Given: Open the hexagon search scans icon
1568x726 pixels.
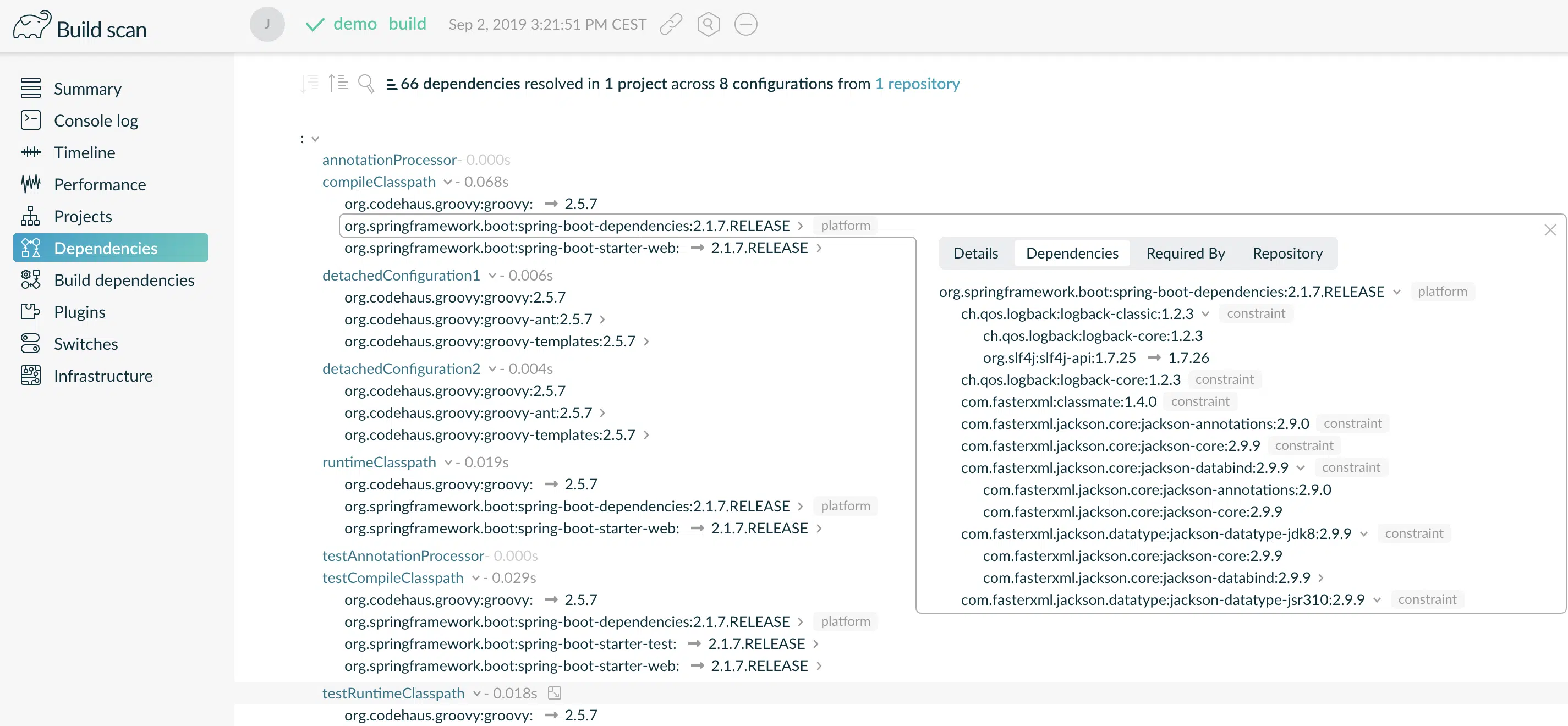Looking at the screenshot, I should tap(708, 24).
